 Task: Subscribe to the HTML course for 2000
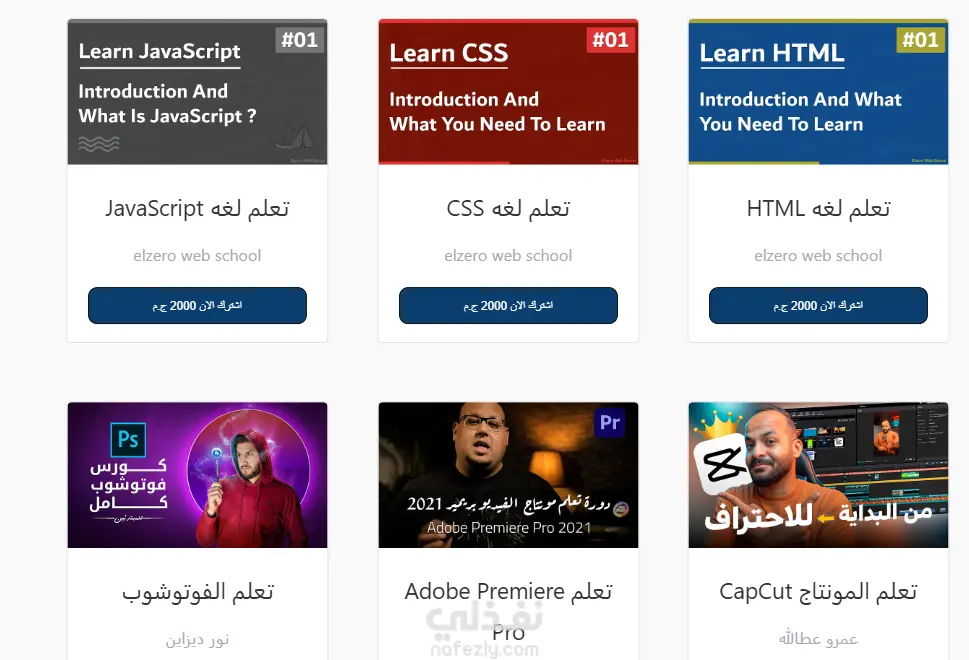(818, 305)
